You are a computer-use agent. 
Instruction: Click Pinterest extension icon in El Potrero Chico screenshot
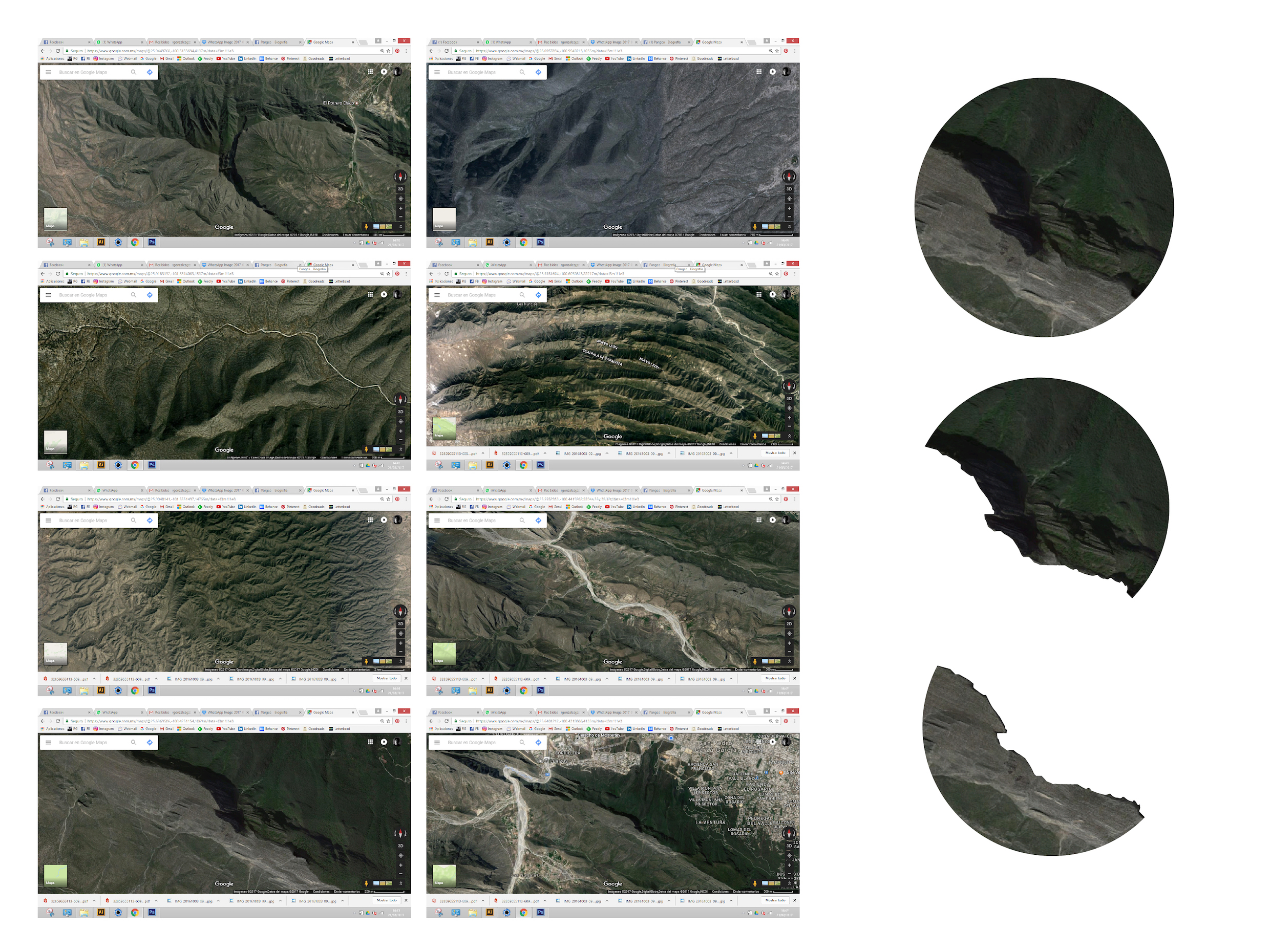click(397, 51)
